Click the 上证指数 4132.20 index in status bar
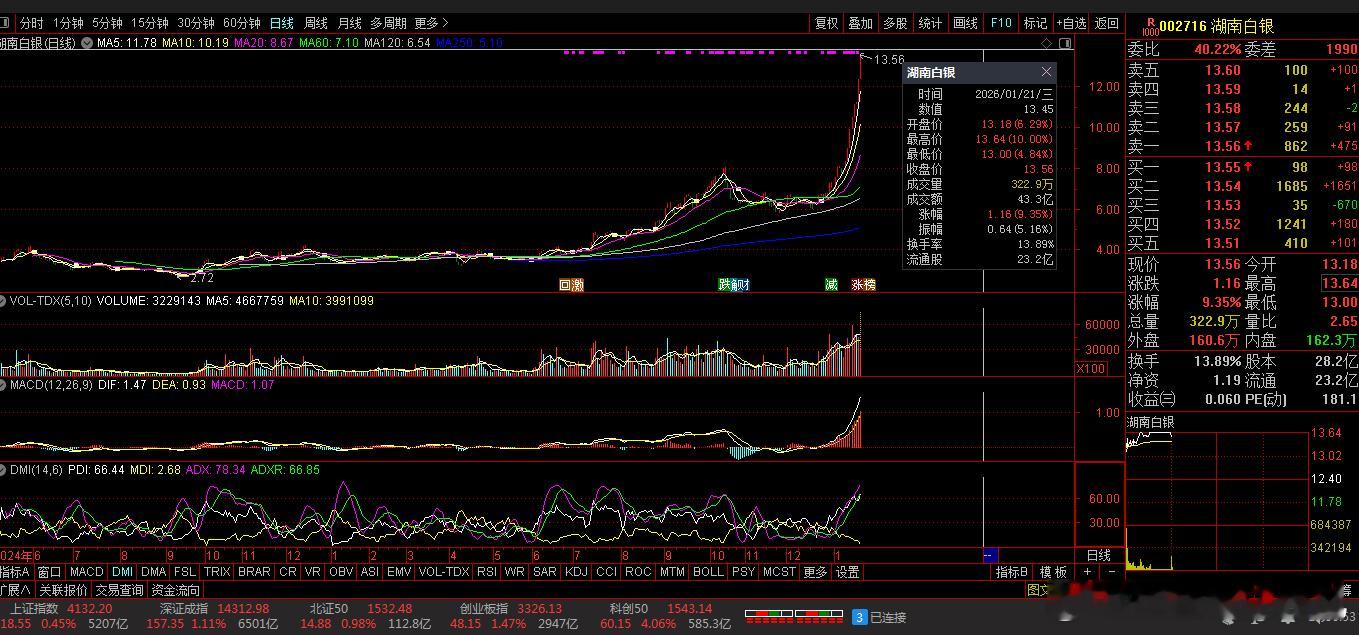This screenshot has height=635, width=1359. (x=61, y=608)
